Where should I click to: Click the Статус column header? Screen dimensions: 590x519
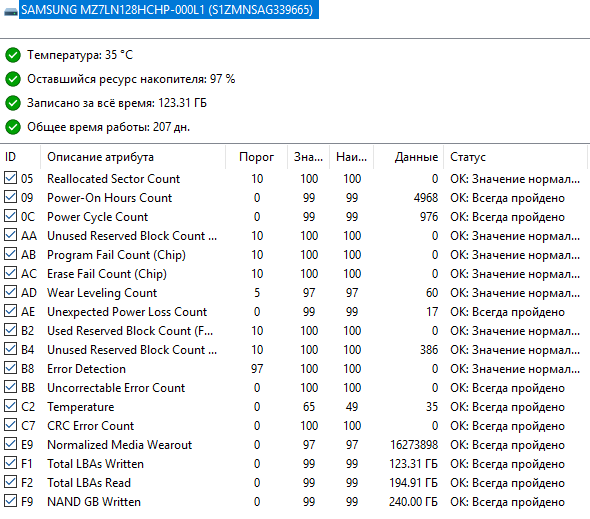515,157
